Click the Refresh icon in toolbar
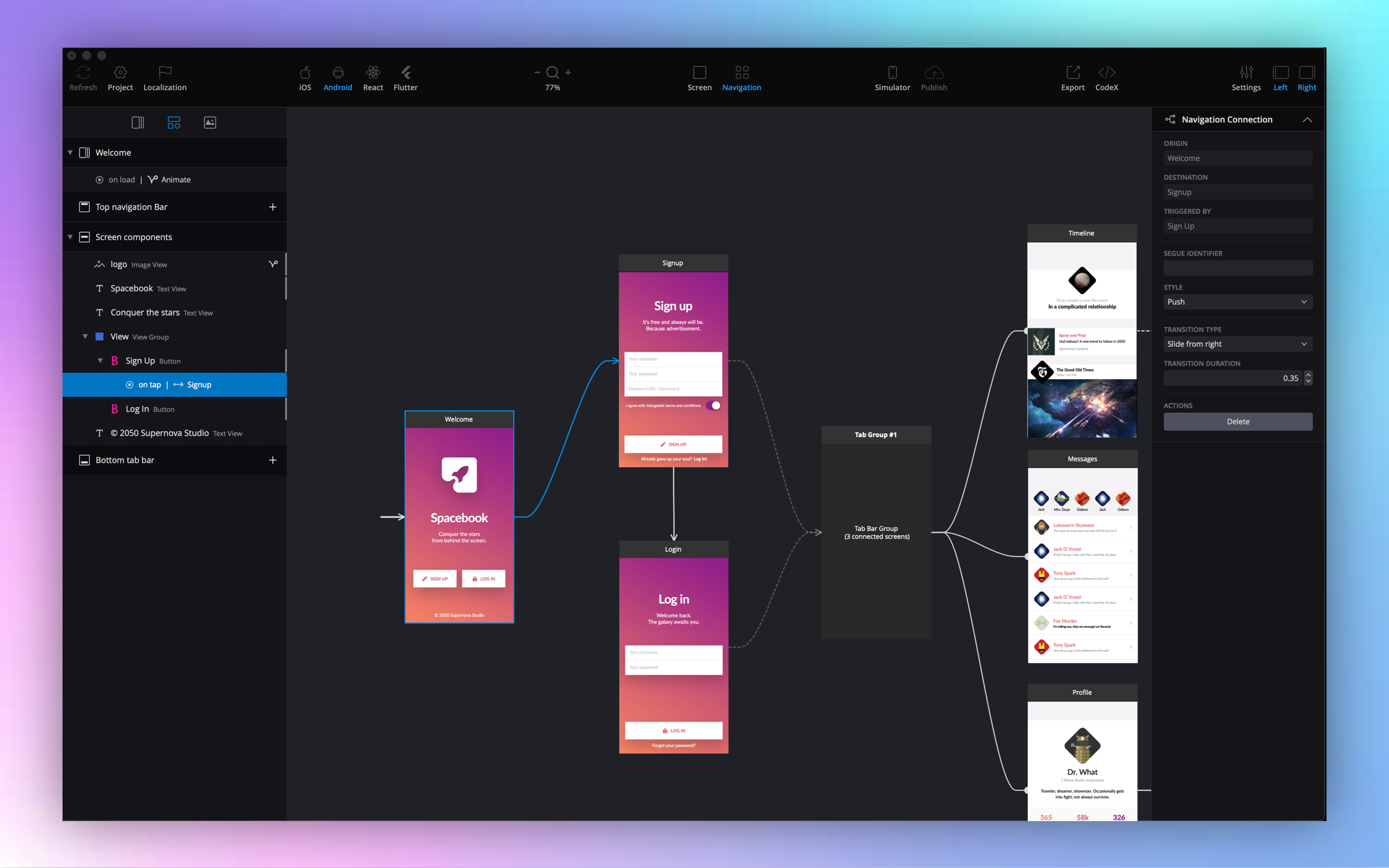 click(83, 73)
